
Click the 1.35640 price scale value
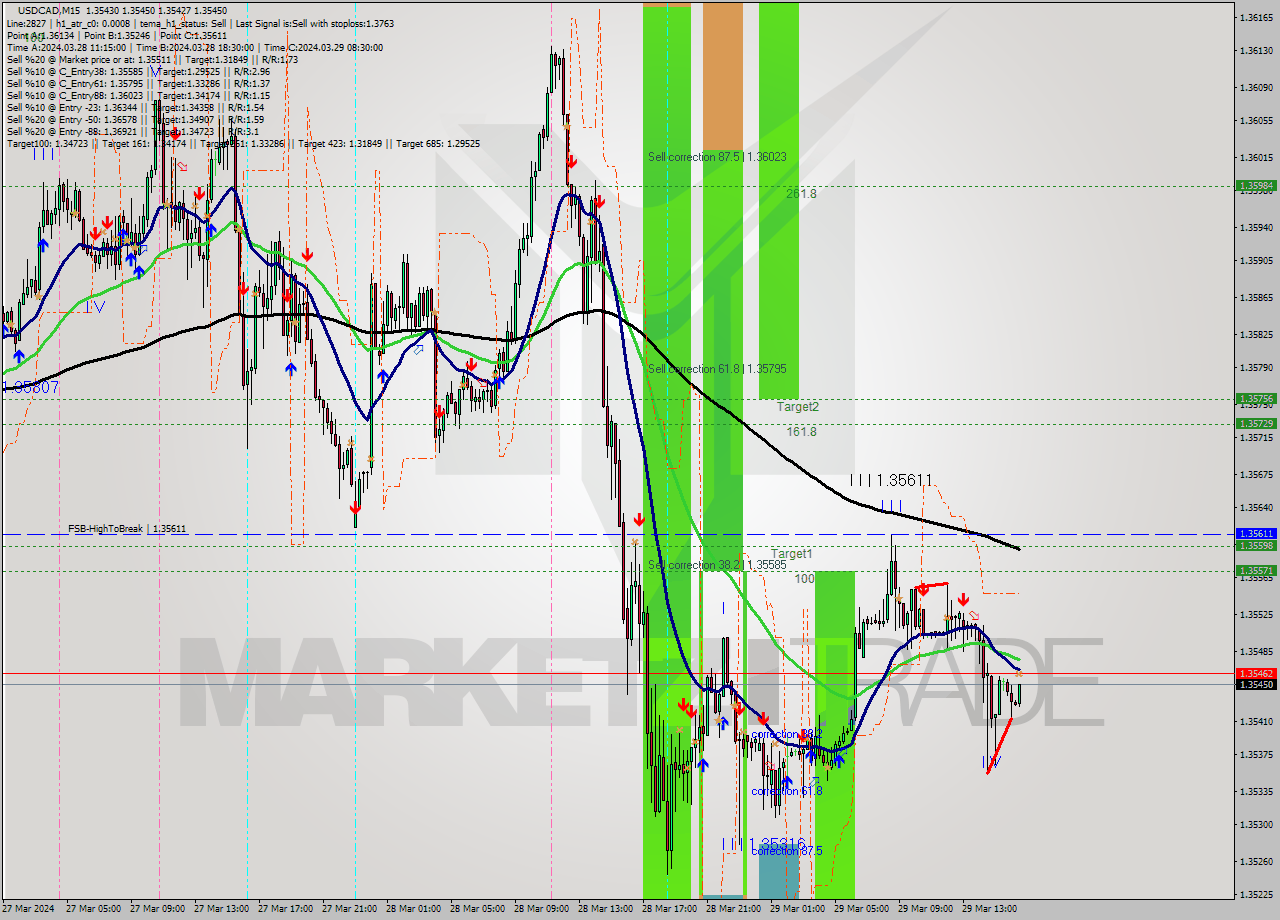pos(1256,508)
